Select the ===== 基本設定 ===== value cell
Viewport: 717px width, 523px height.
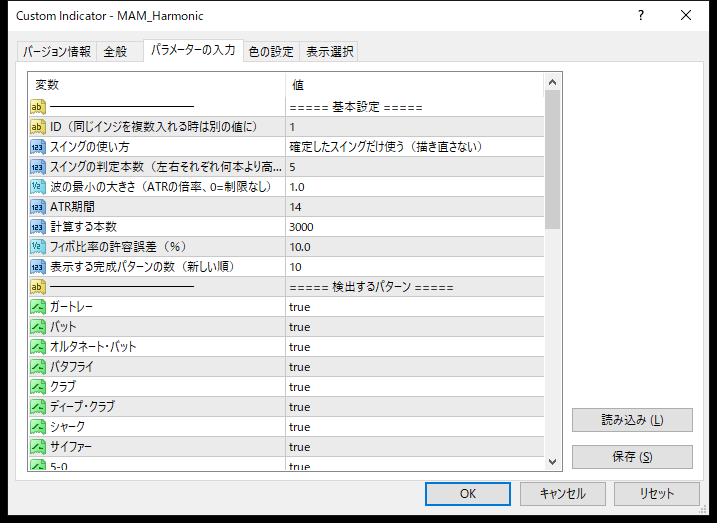pos(414,107)
